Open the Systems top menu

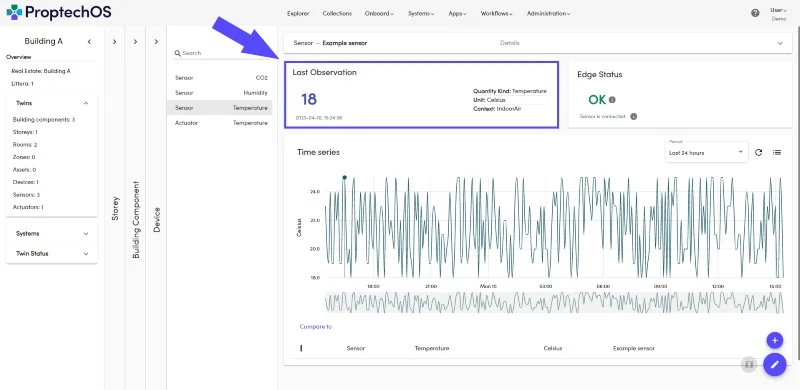(x=421, y=14)
